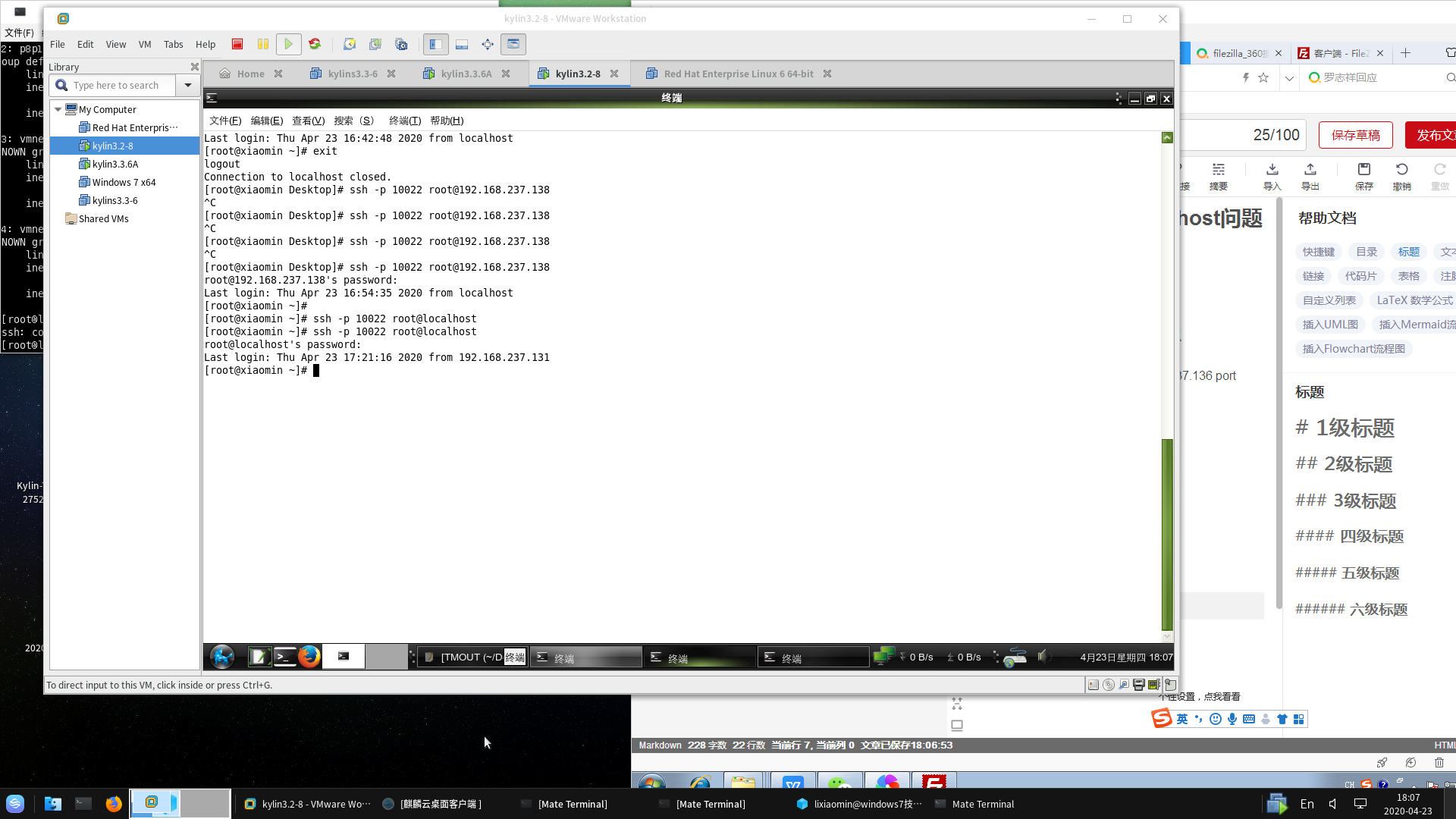Click the red power off VM icon

click(x=237, y=44)
